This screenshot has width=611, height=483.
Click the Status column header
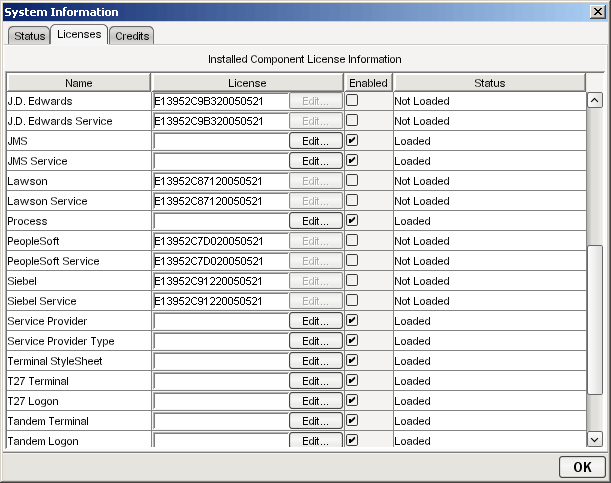pyautogui.click(x=489, y=83)
